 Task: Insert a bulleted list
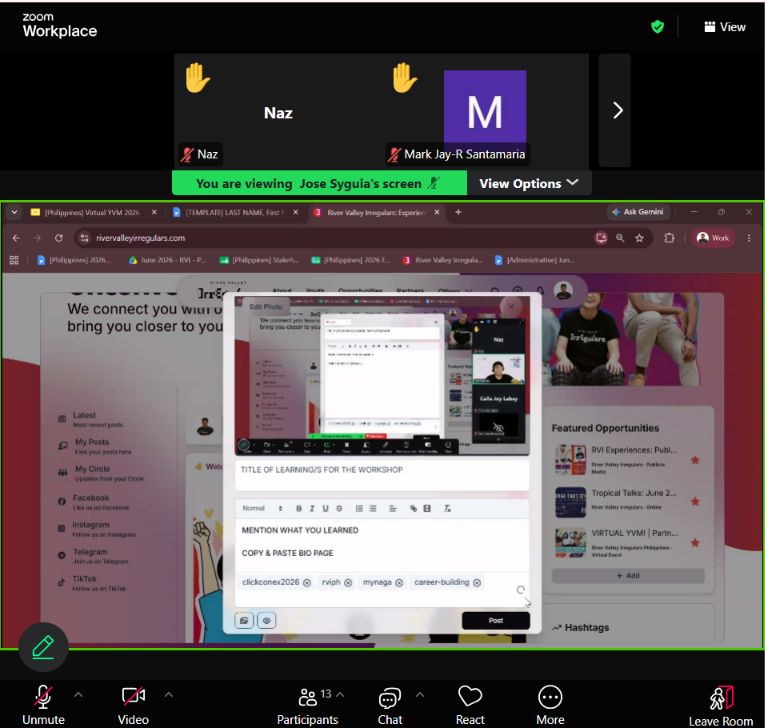click(373, 508)
